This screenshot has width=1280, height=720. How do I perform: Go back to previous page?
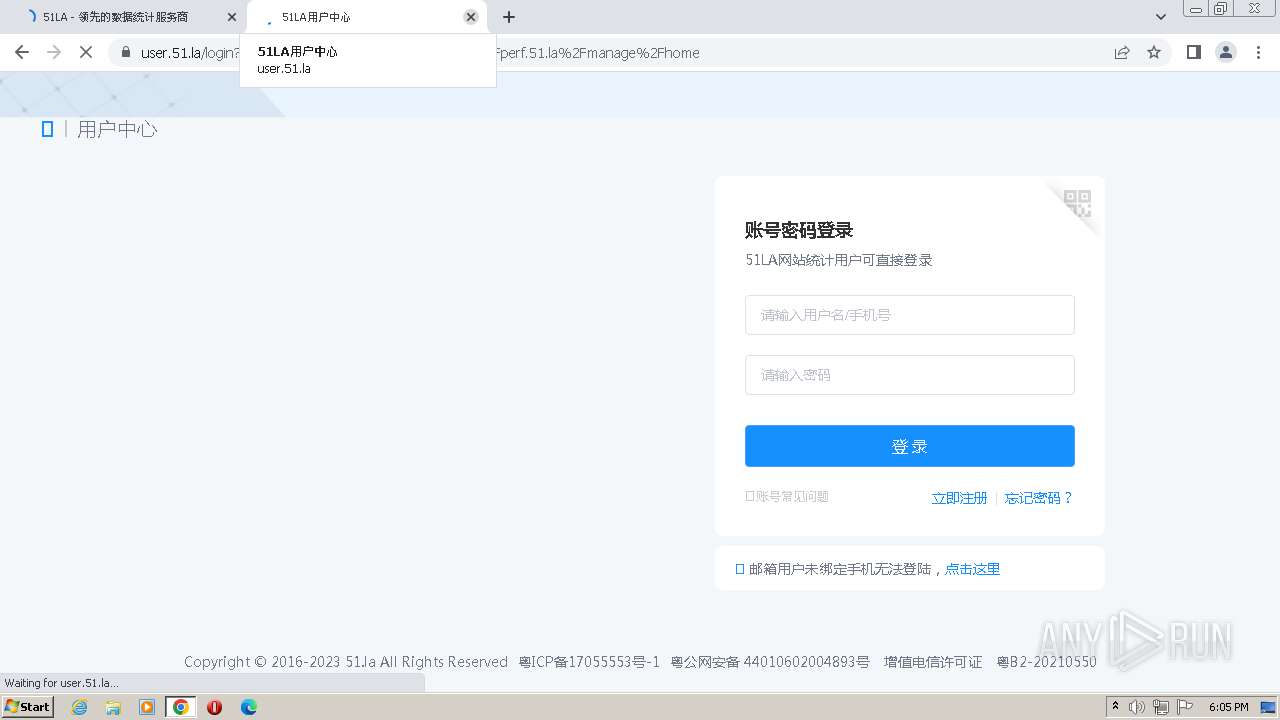click(22, 52)
